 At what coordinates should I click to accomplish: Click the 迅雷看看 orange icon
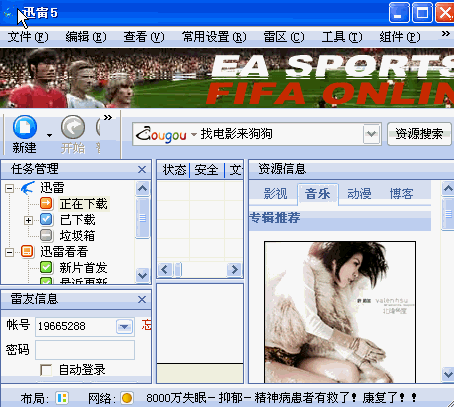click(27, 251)
